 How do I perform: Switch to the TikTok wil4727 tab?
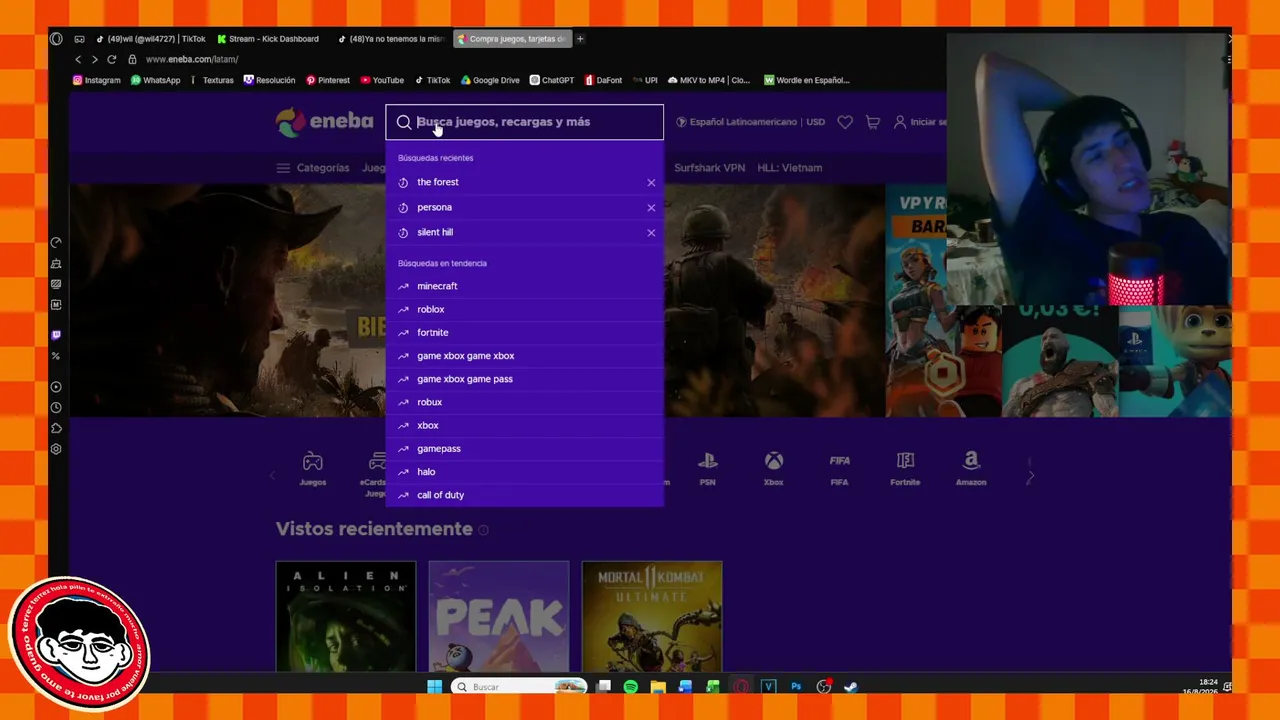[x=150, y=39]
